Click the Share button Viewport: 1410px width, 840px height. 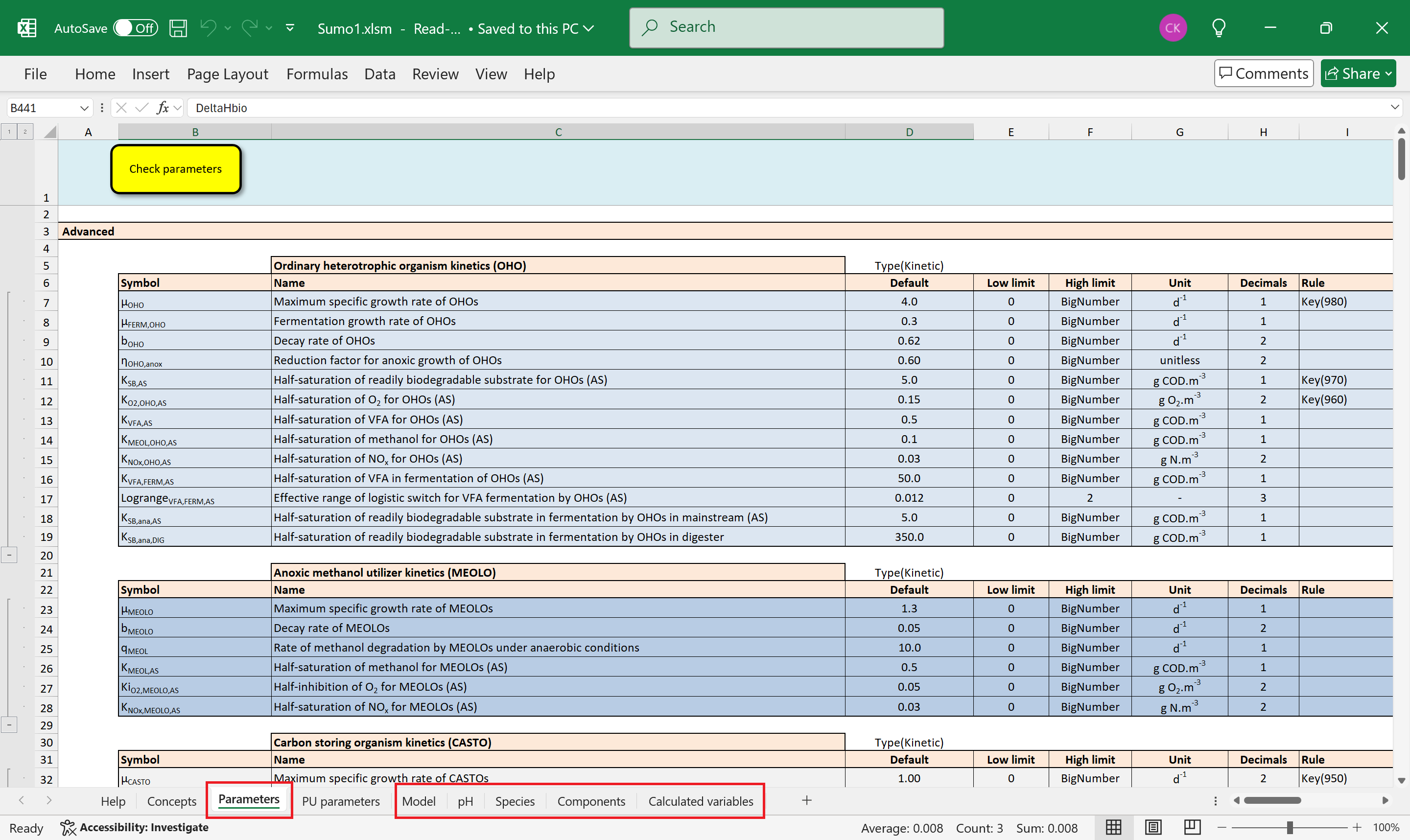[1358, 73]
